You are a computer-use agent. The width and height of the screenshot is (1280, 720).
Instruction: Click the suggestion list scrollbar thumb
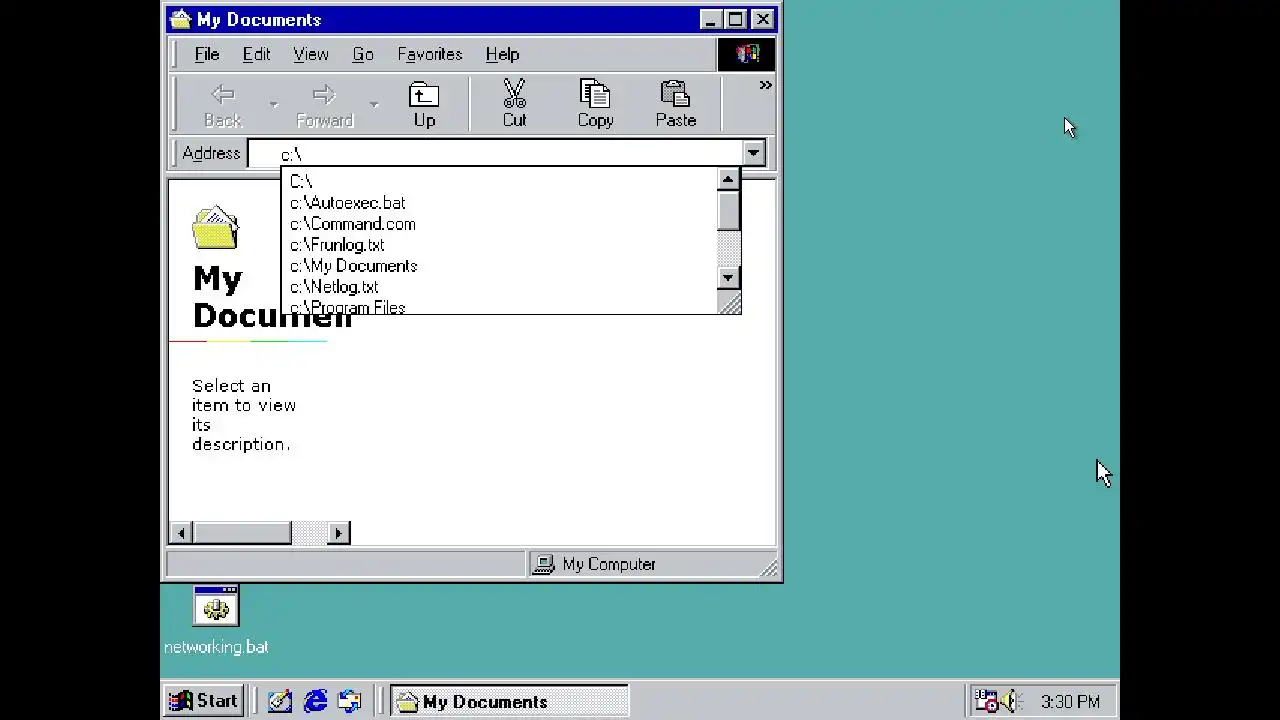pos(729,211)
